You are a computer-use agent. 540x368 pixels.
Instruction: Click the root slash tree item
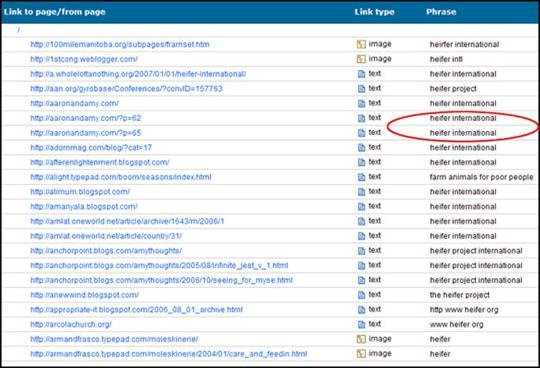[x=18, y=30]
